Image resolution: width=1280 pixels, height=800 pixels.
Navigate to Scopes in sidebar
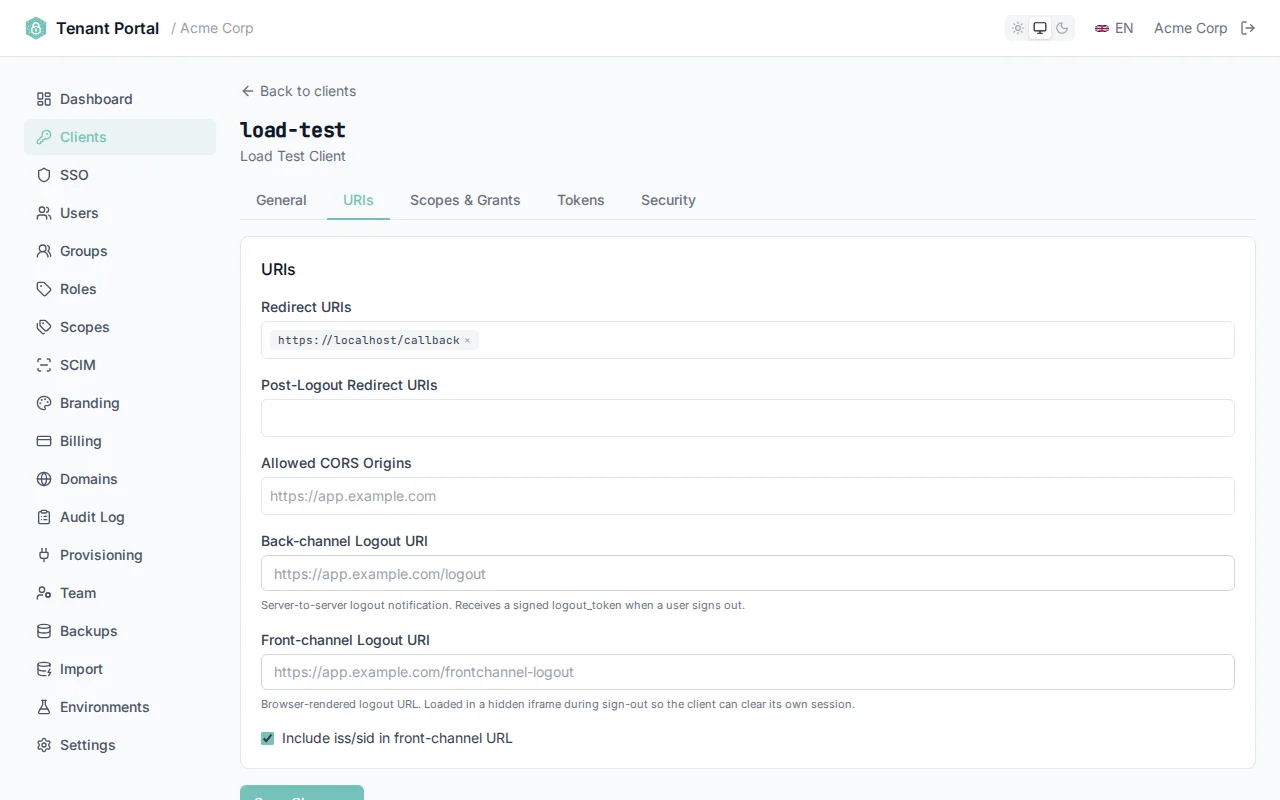(120, 327)
